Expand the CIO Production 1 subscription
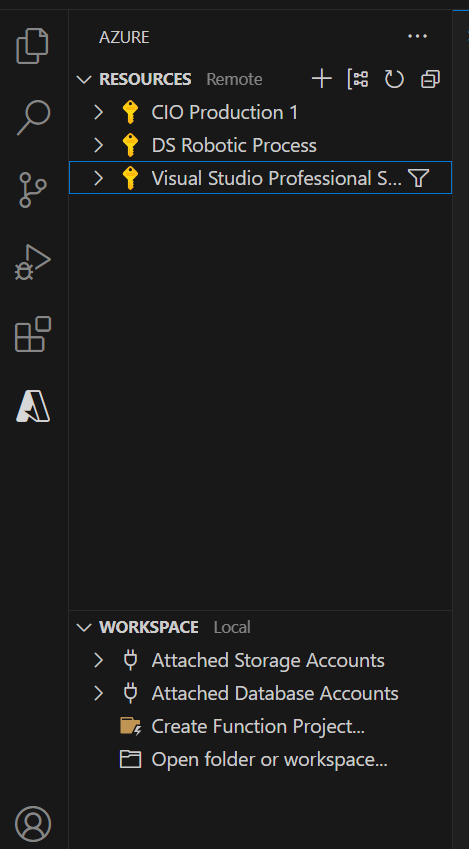This screenshot has width=469, height=849. (x=98, y=112)
